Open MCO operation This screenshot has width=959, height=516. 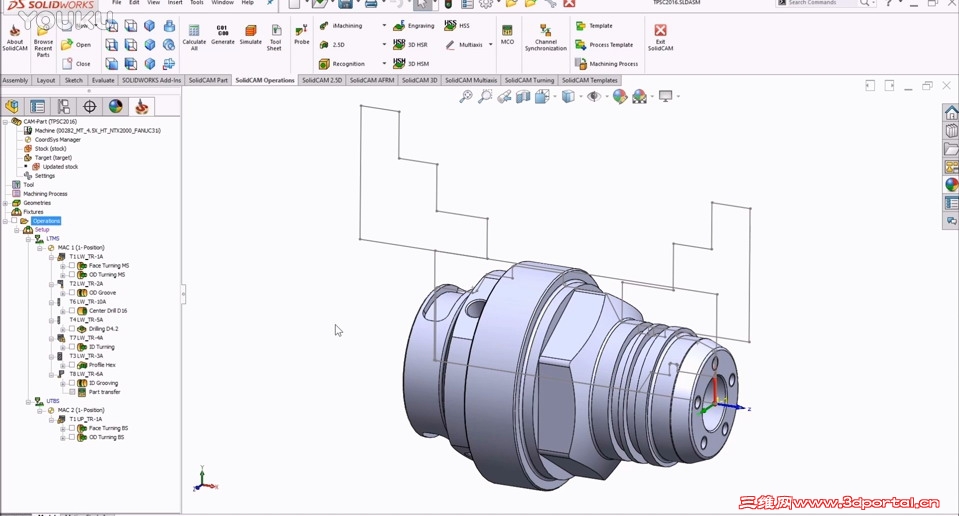[507, 35]
